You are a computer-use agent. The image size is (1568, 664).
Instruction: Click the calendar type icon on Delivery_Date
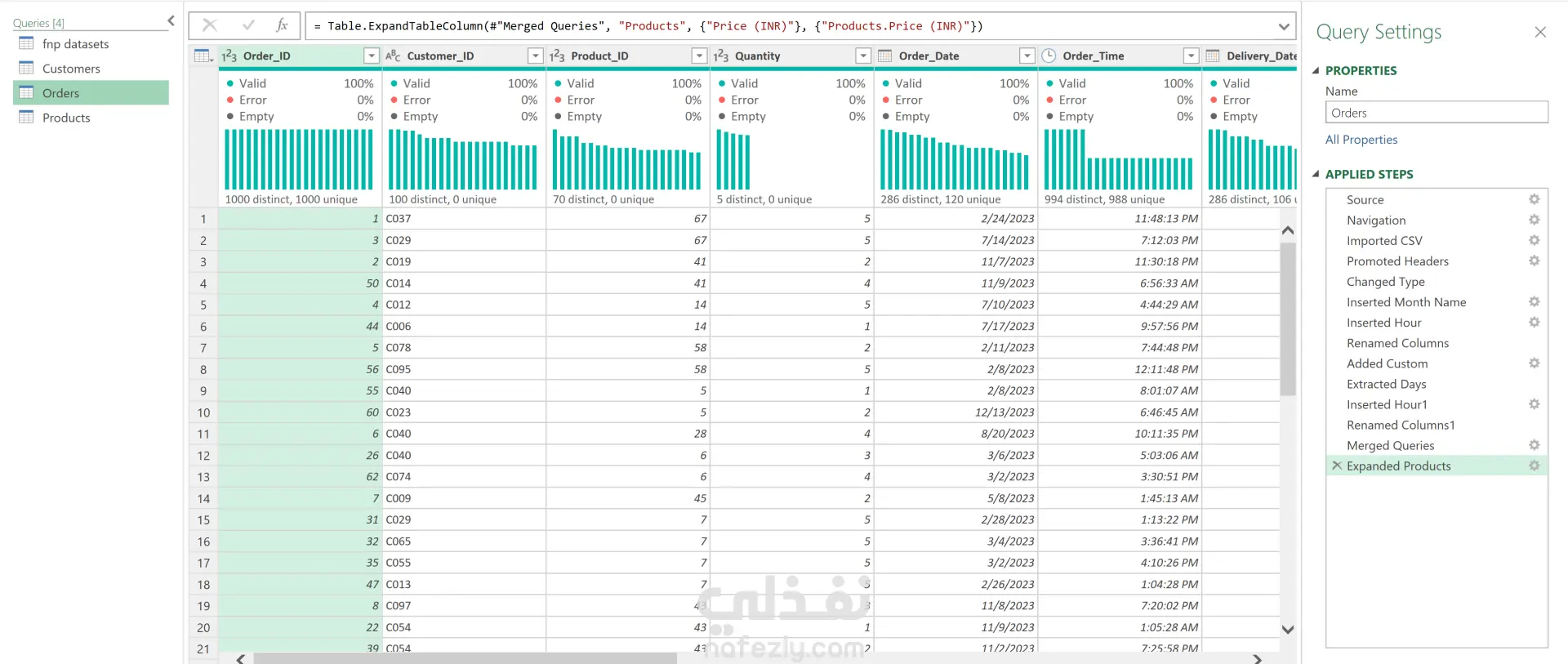(x=1213, y=56)
